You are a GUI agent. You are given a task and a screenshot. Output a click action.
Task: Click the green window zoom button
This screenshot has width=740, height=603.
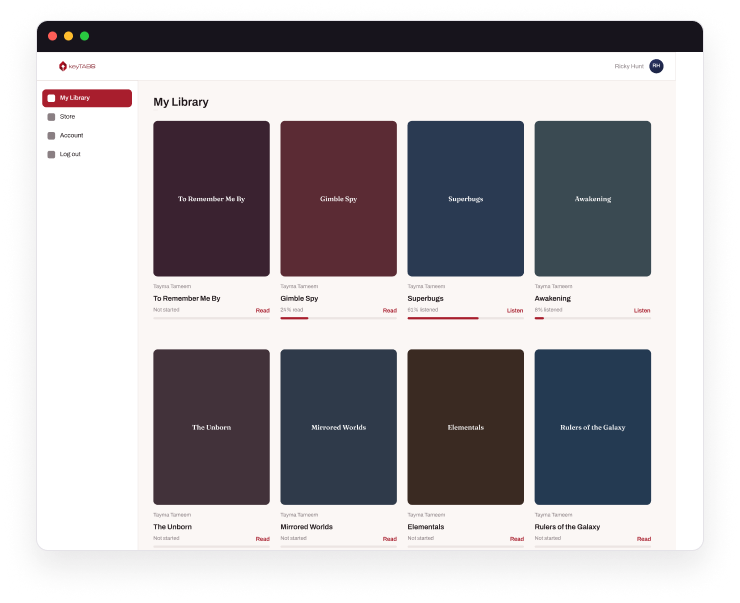click(x=84, y=36)
